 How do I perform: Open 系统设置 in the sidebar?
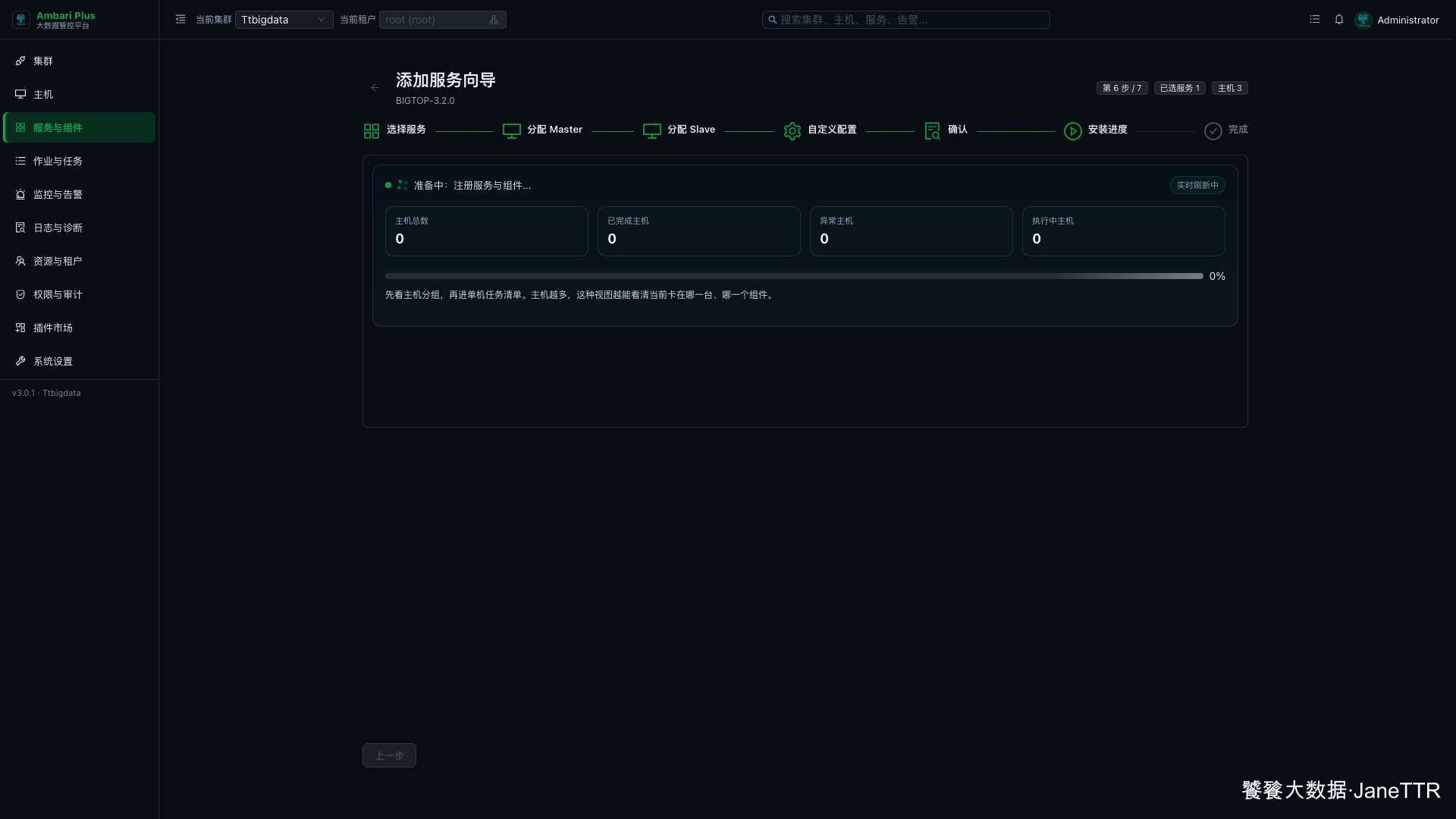80,361
